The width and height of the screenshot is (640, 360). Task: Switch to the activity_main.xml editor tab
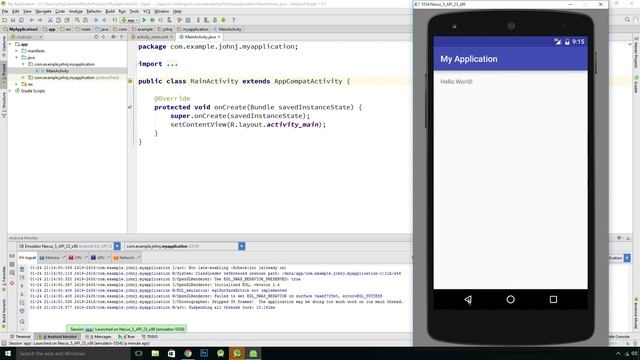[x=151, y=37]
